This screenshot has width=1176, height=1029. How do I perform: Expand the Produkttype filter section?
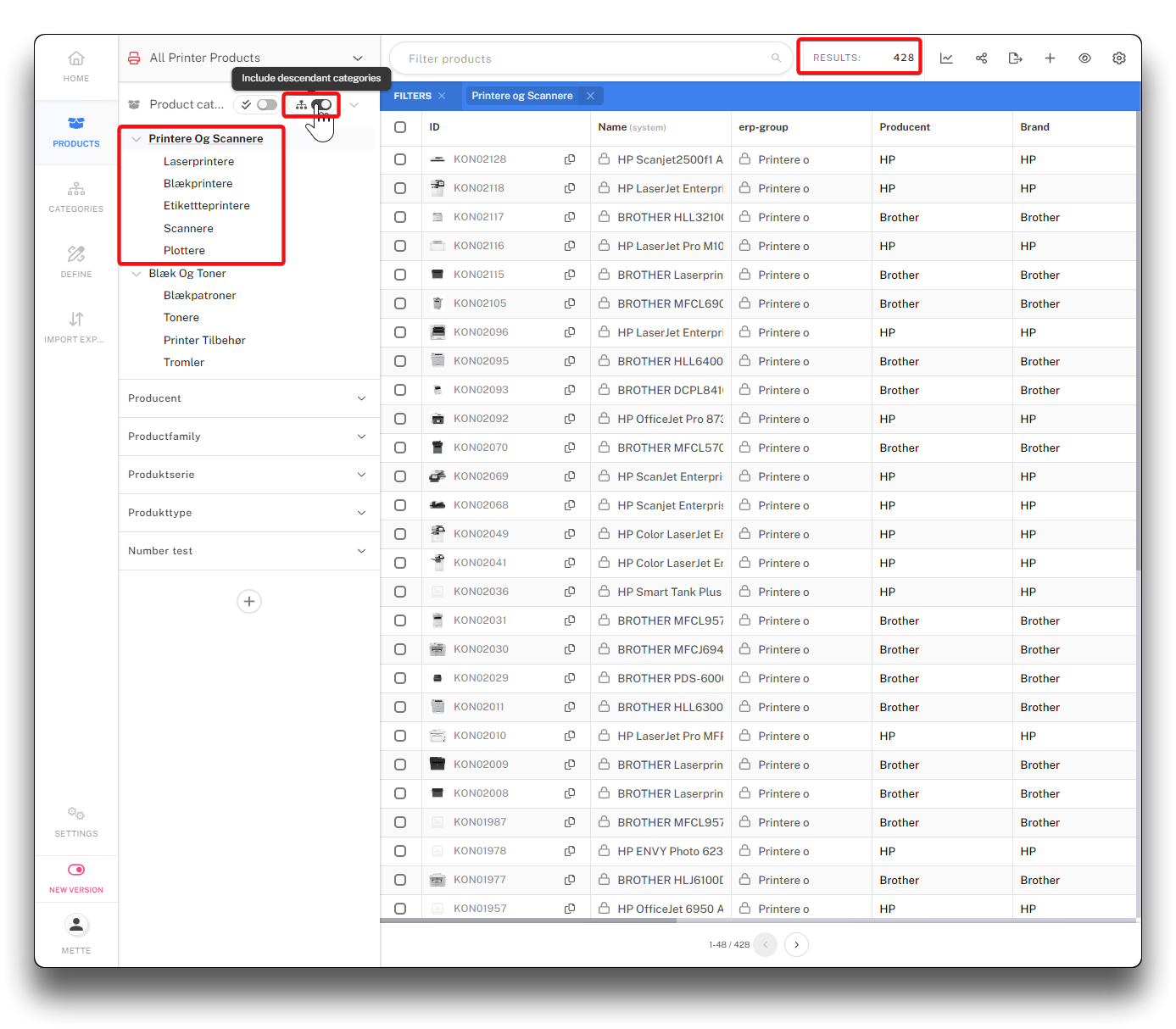click(361, 513)
